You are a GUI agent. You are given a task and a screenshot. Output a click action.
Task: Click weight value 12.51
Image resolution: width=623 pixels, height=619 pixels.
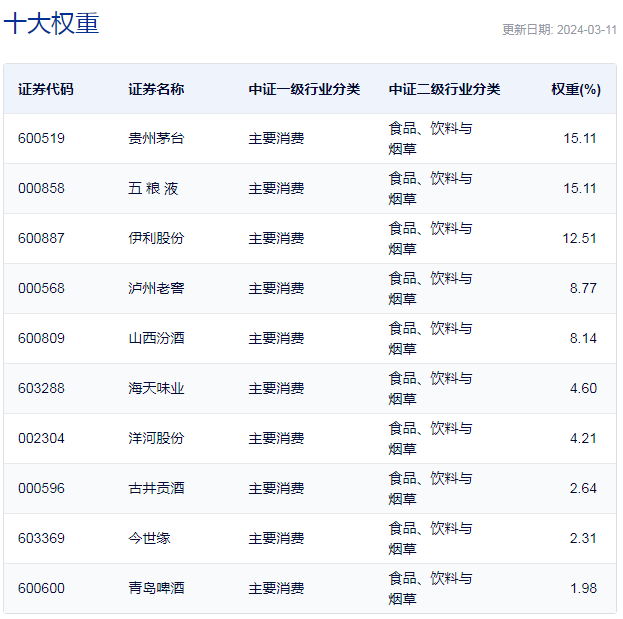pyautogui.click(x=579, y=238)
